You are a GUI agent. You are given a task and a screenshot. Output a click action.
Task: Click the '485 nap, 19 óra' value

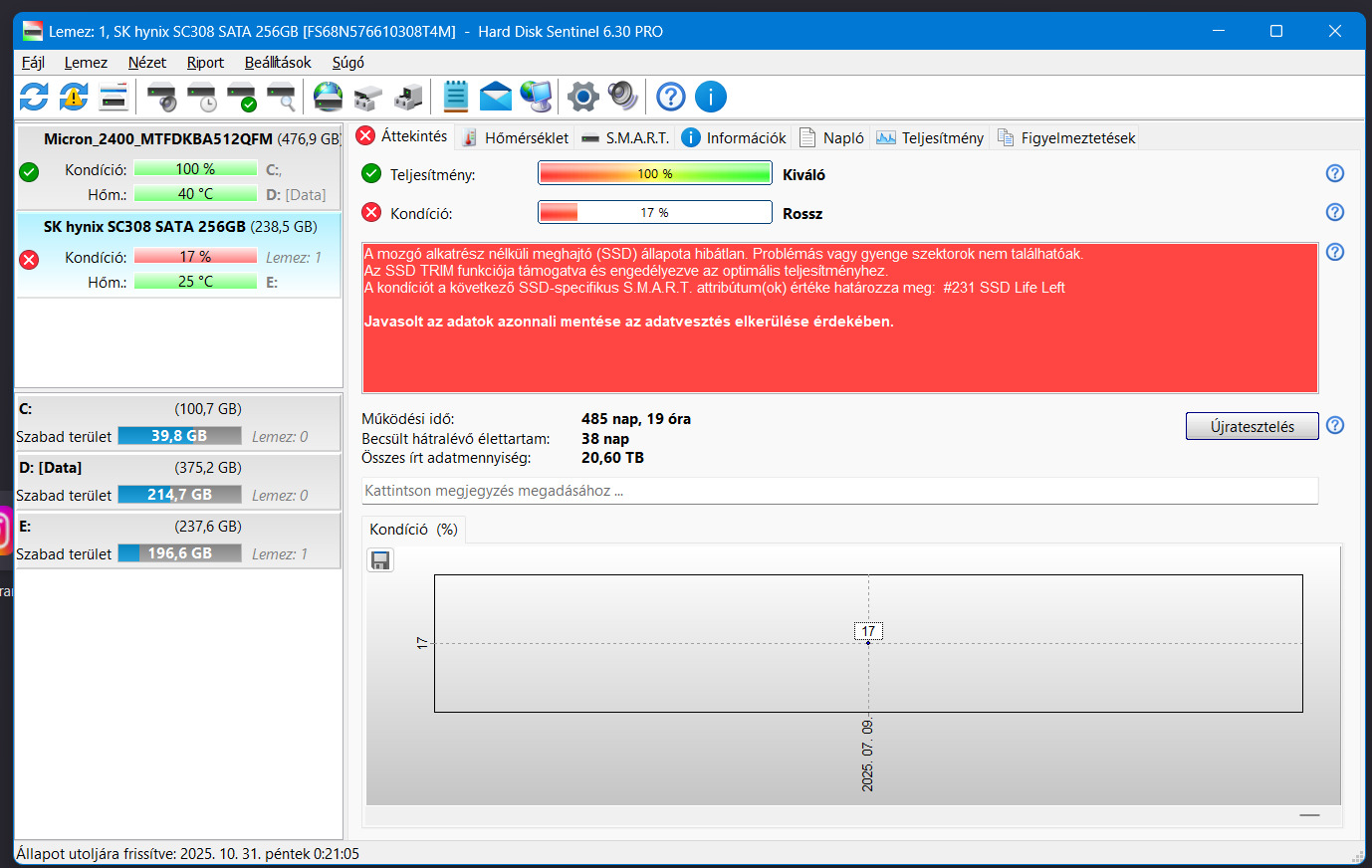click(x=636, y=419)
